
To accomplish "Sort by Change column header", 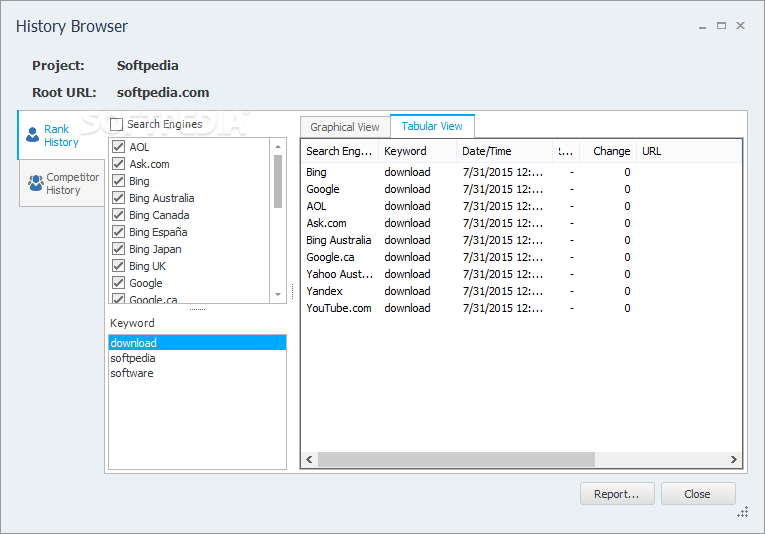I will click(x=608, y=151).
